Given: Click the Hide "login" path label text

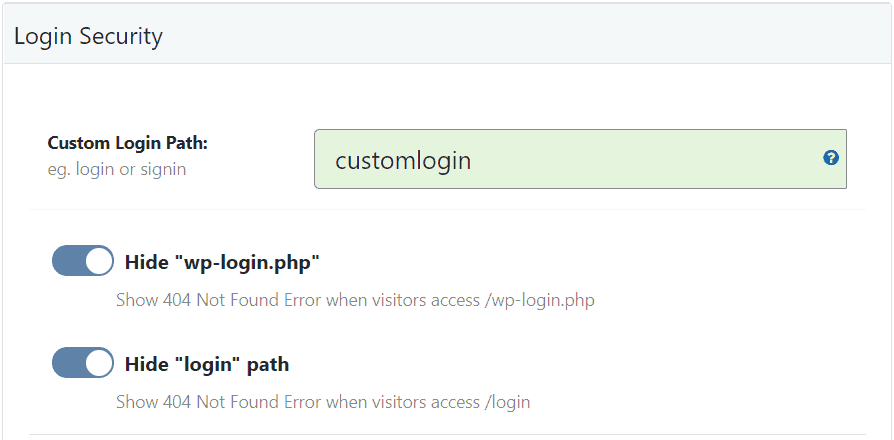Looking at the screenshot, I should pyautogui.click(x=207, y=364).
